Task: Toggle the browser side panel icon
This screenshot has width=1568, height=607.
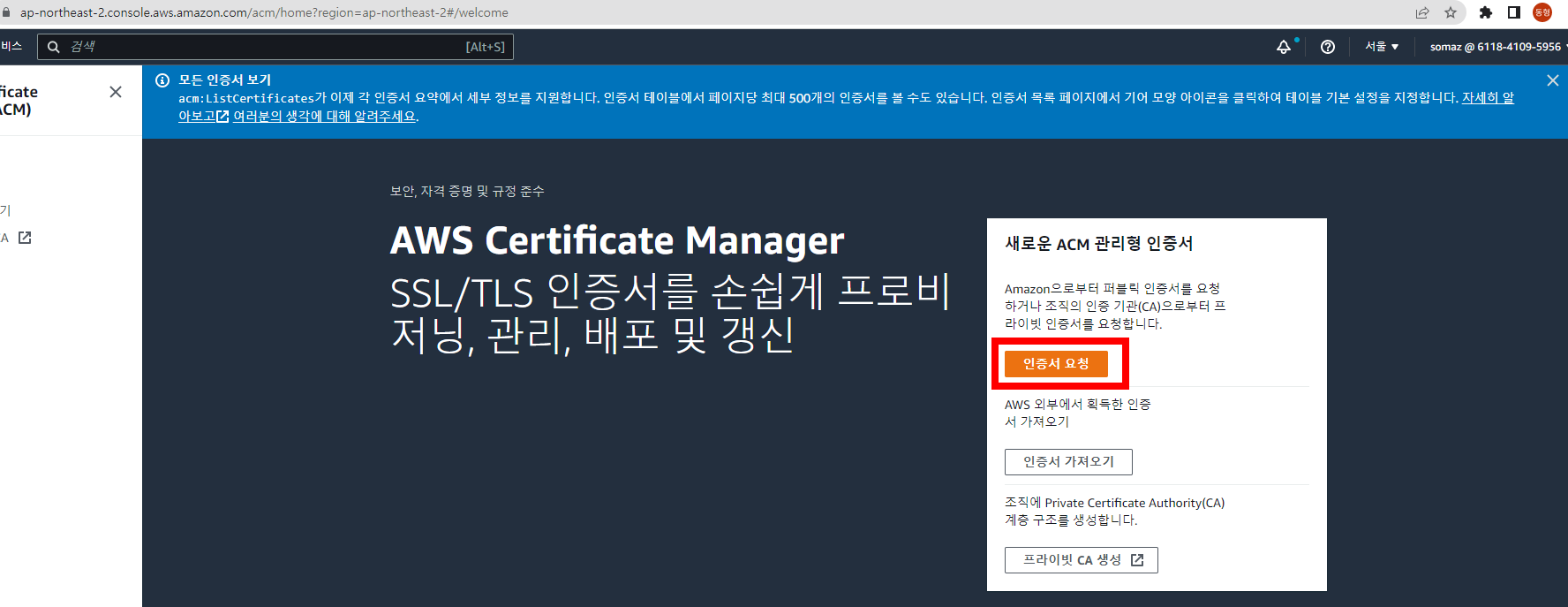Action: point(1514,12)
